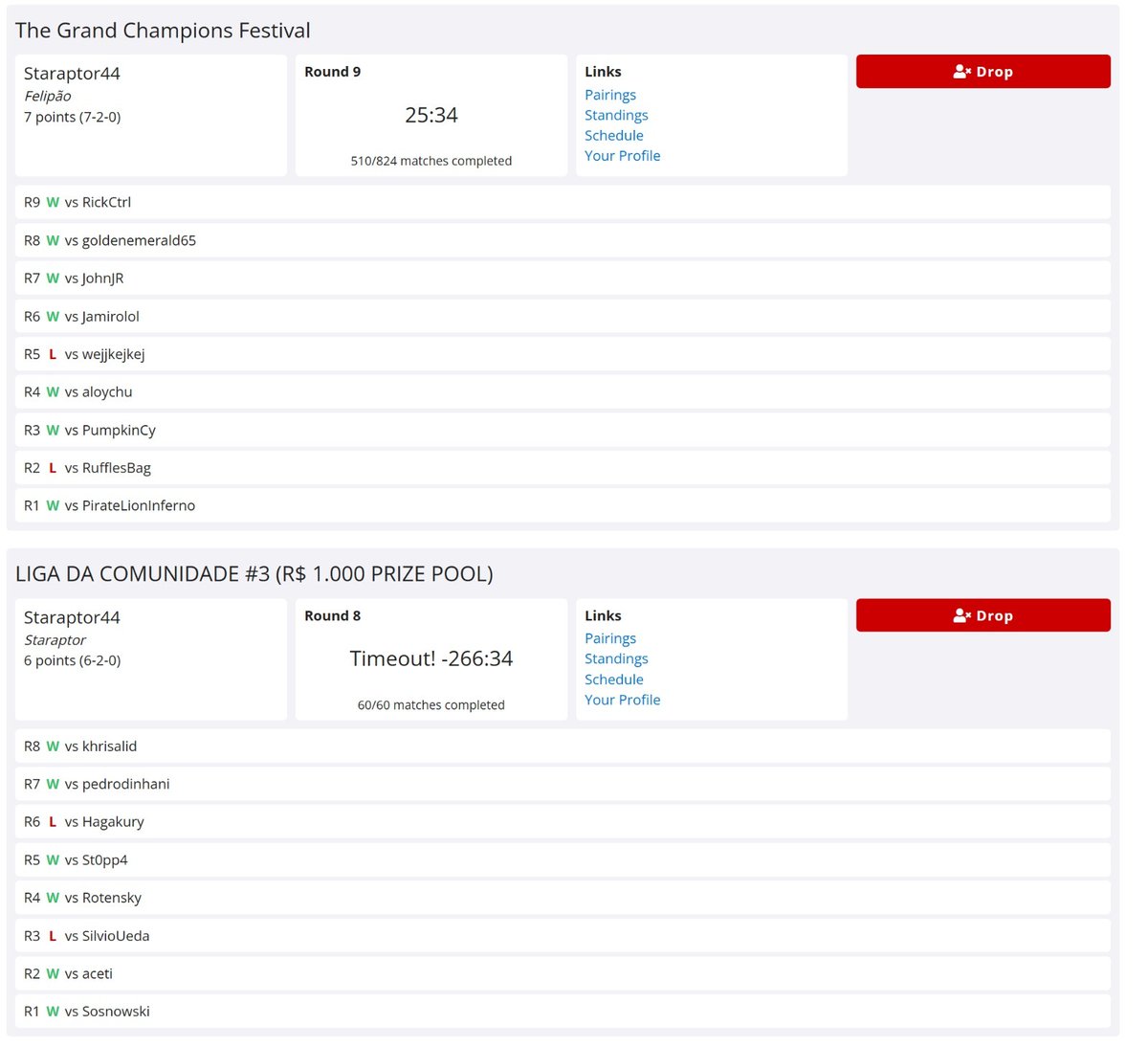Open Pairings link for Grand Champions Festival
1148x1047 pixels.
click(x=610, y=95)
